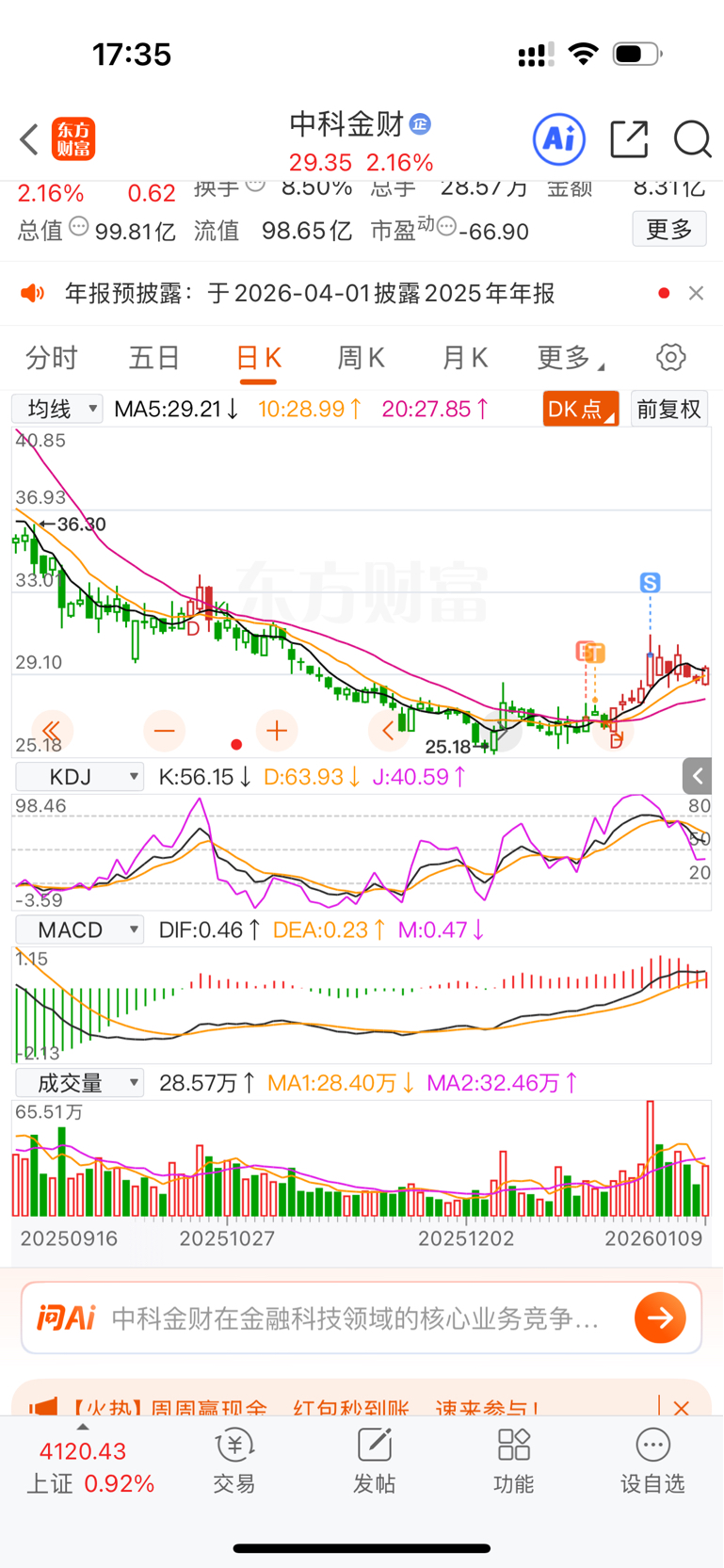Image resolution: width=724 pixels, height=1568 pixels.
Task: Tap the 问Ai logo
Action: pos(66,1317)
